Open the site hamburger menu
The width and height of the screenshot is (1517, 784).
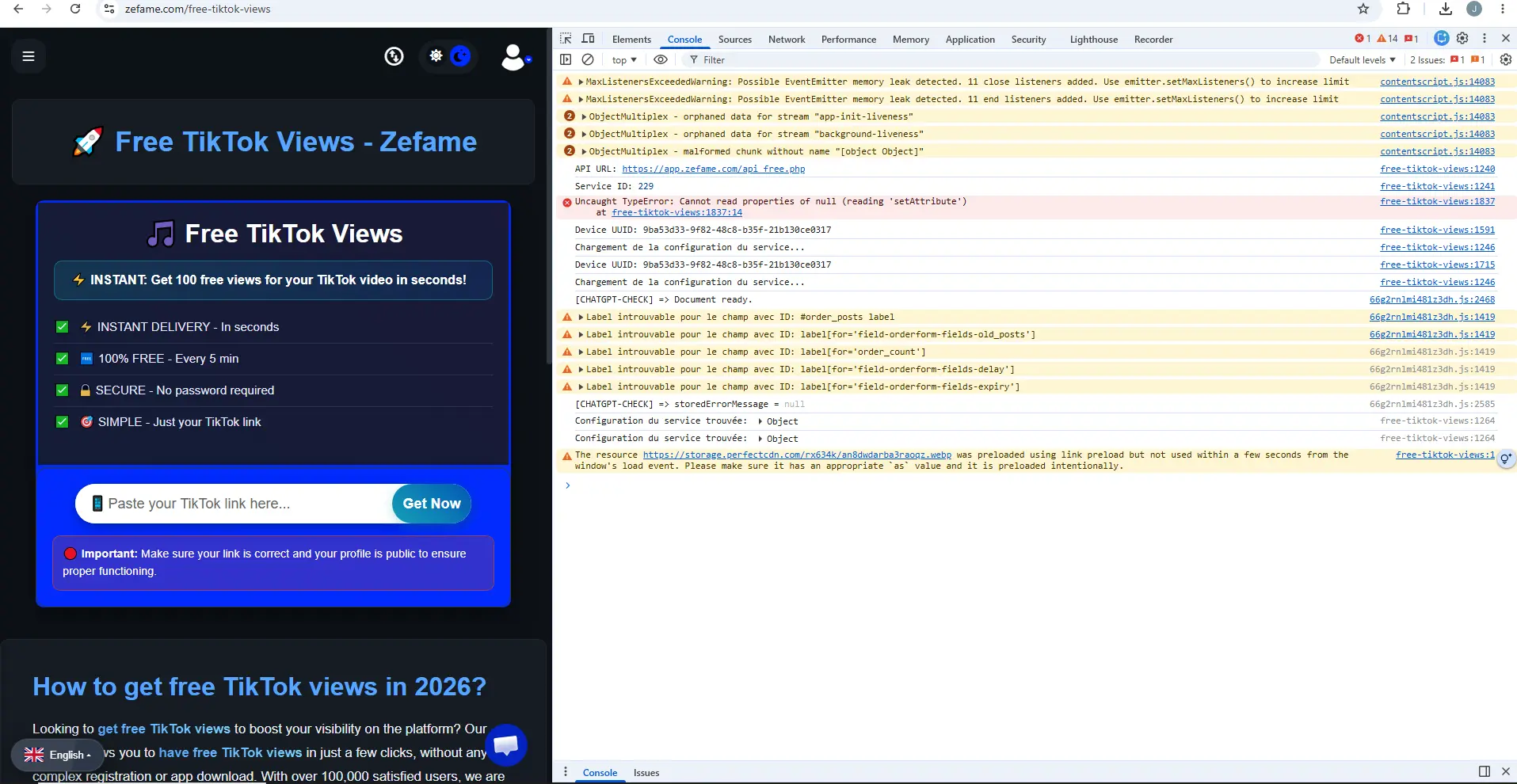29,56
